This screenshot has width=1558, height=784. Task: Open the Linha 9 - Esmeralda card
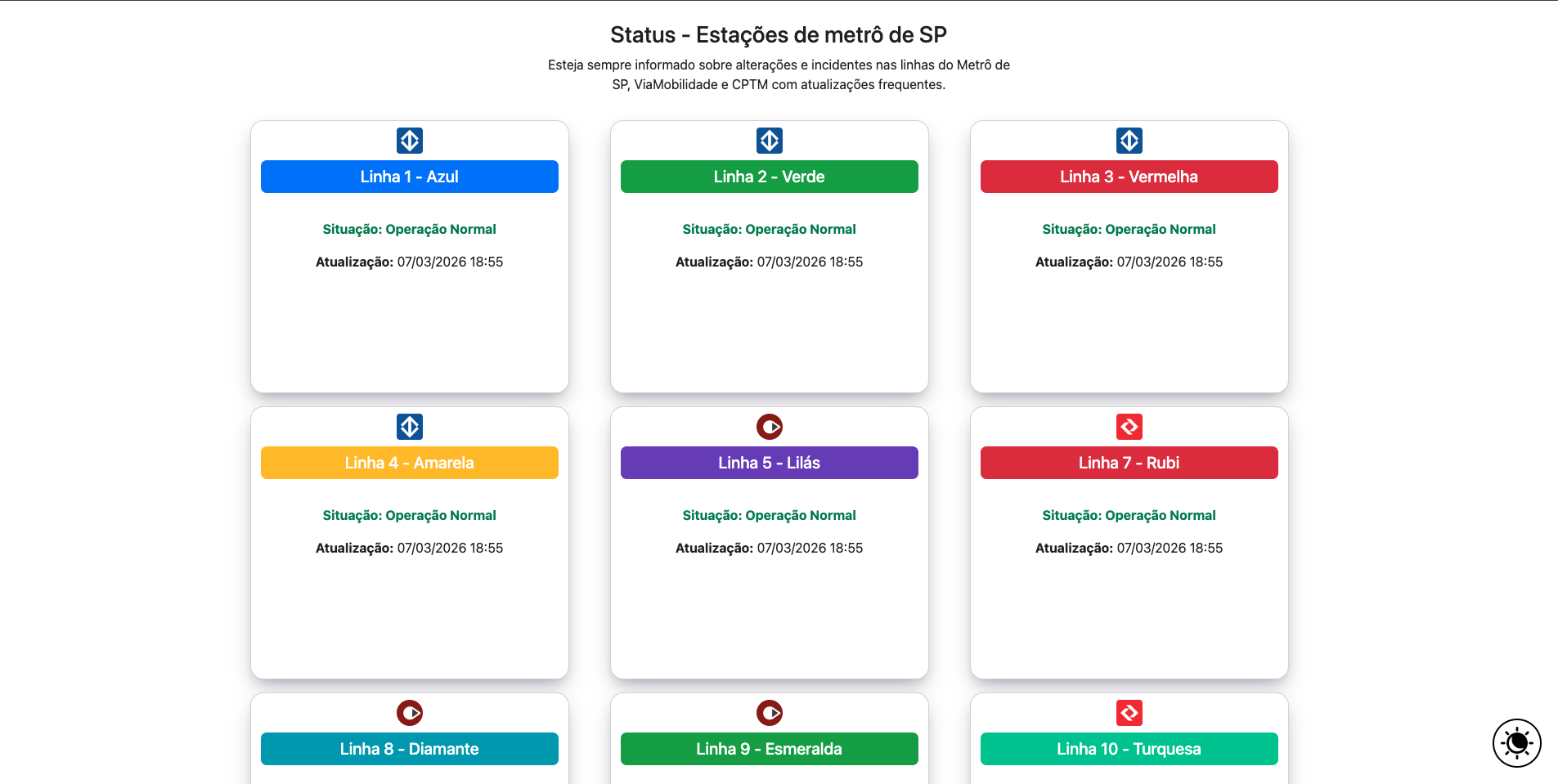[x=769, y=748]
